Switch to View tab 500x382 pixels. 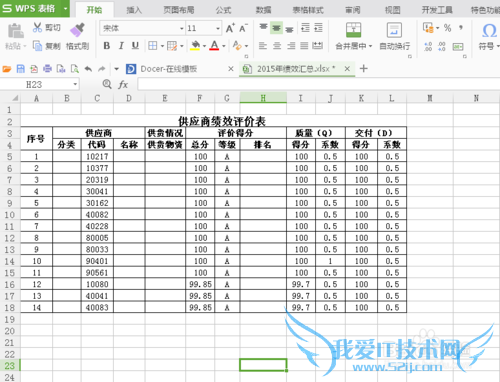coord(392,10)
